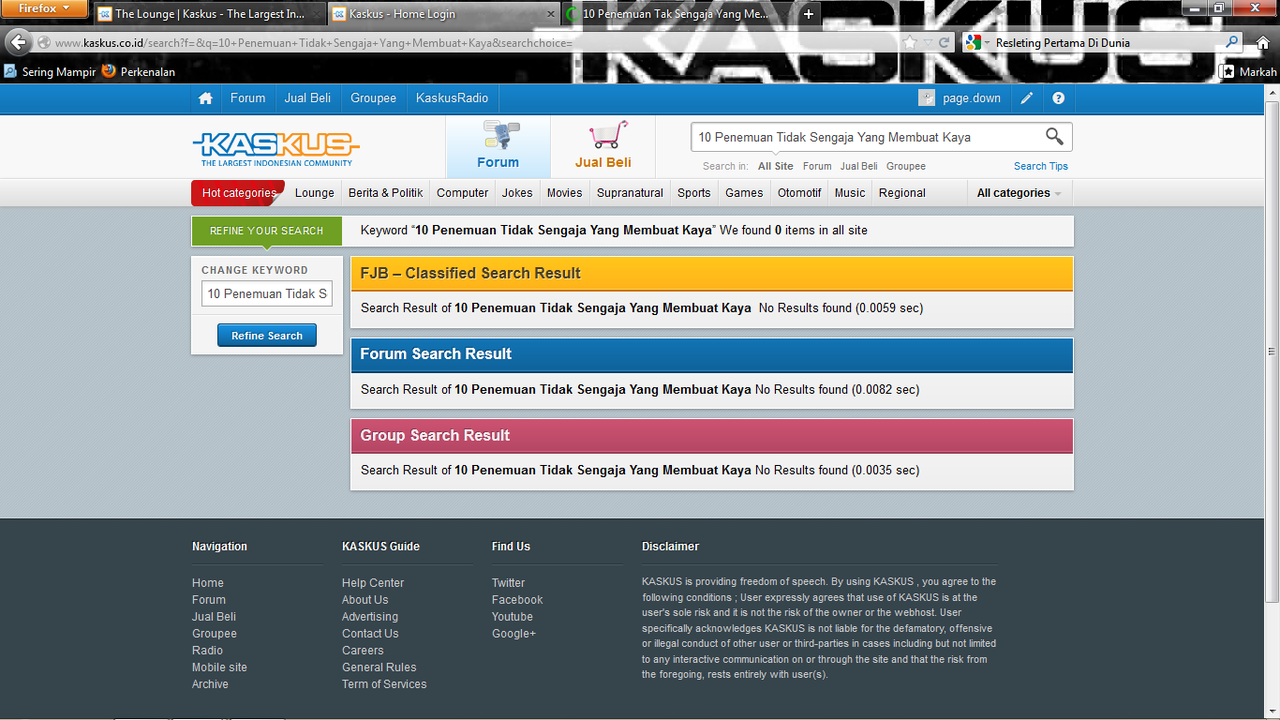The height and width of the screenshot is (720, 1280).
Task: Click the Group Search Result header
Action: click(712, 436)
